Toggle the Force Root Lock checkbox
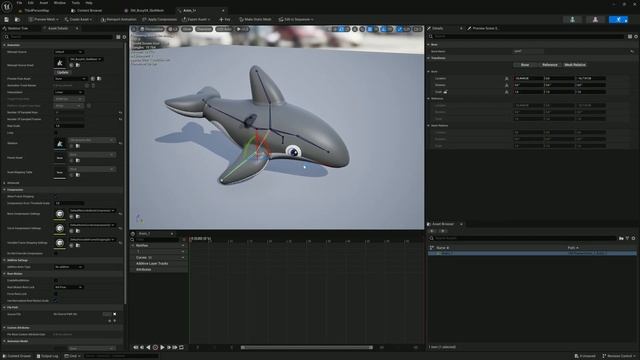Viewport: 640px width, 360px height. (x=56, y=294)
